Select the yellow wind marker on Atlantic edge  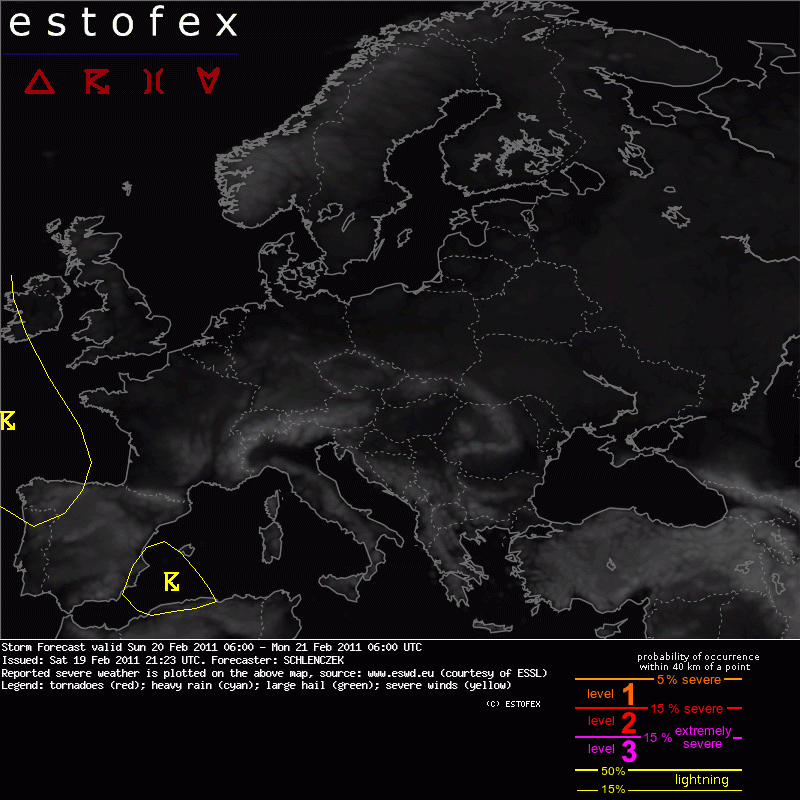click(8, 421)
